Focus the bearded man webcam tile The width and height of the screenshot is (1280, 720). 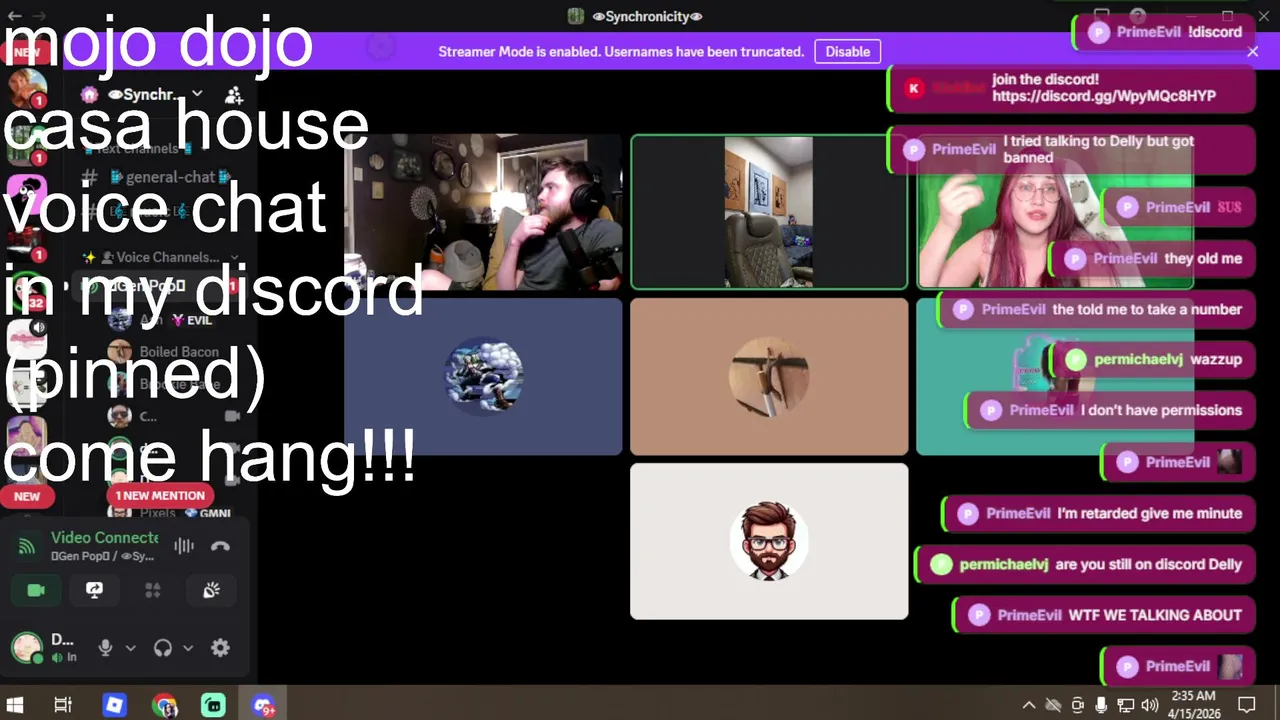pyautogui.click(x=483, y=212)
